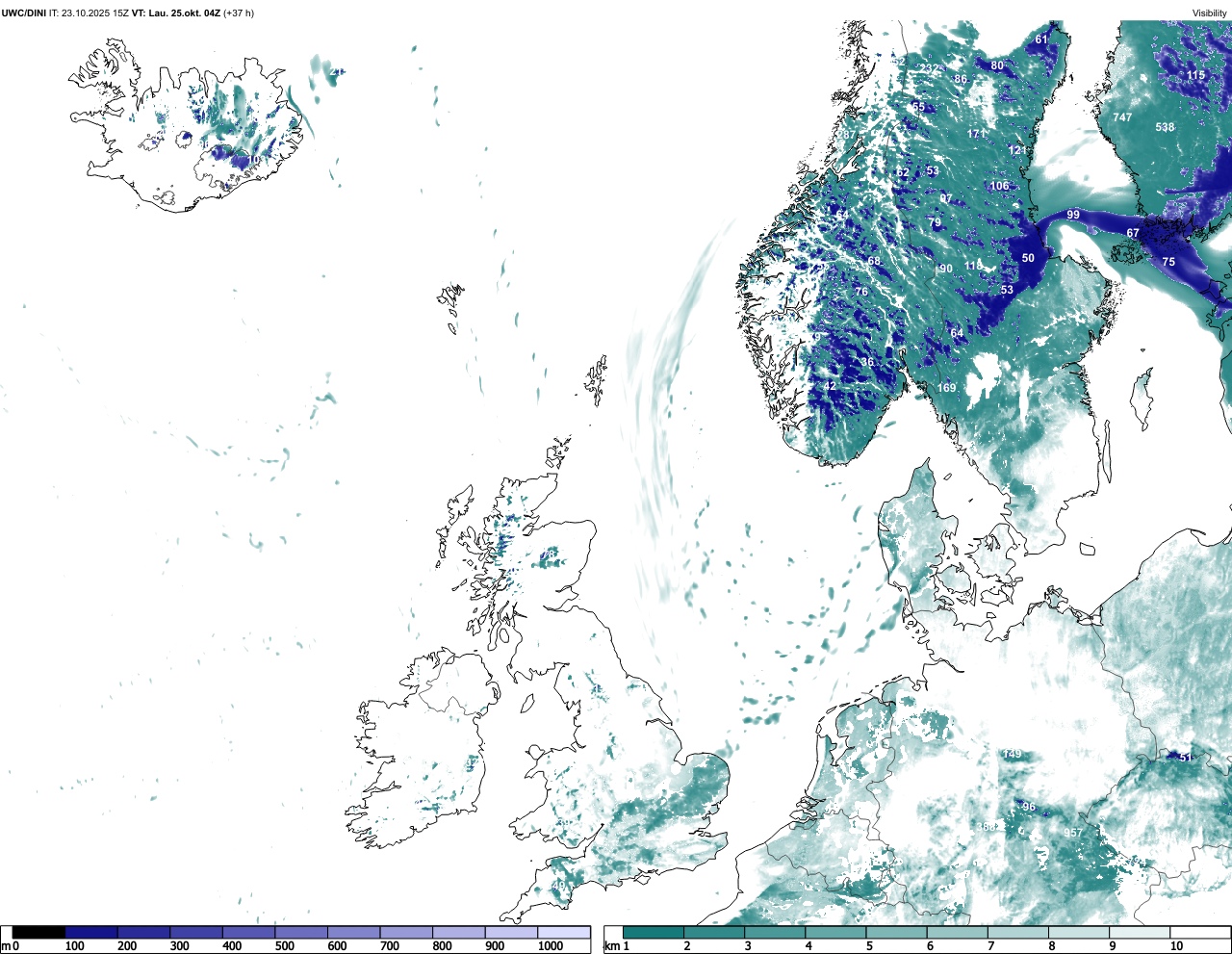
Task: Click the '3' tick on km scale
Action: 748,946
